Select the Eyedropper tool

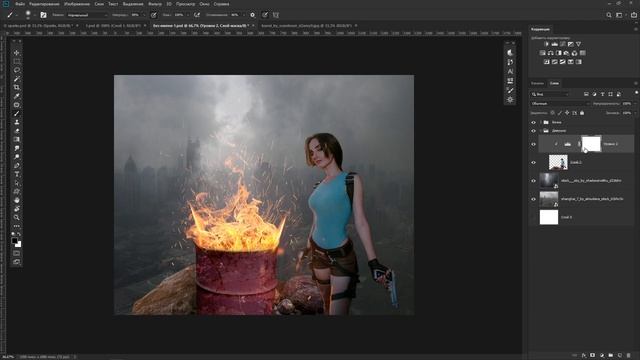click(16, 96)
